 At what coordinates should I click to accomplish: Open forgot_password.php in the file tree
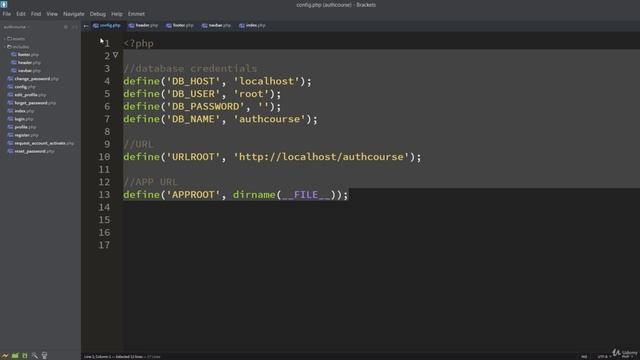pyautogui.click(x=32, y=103)
